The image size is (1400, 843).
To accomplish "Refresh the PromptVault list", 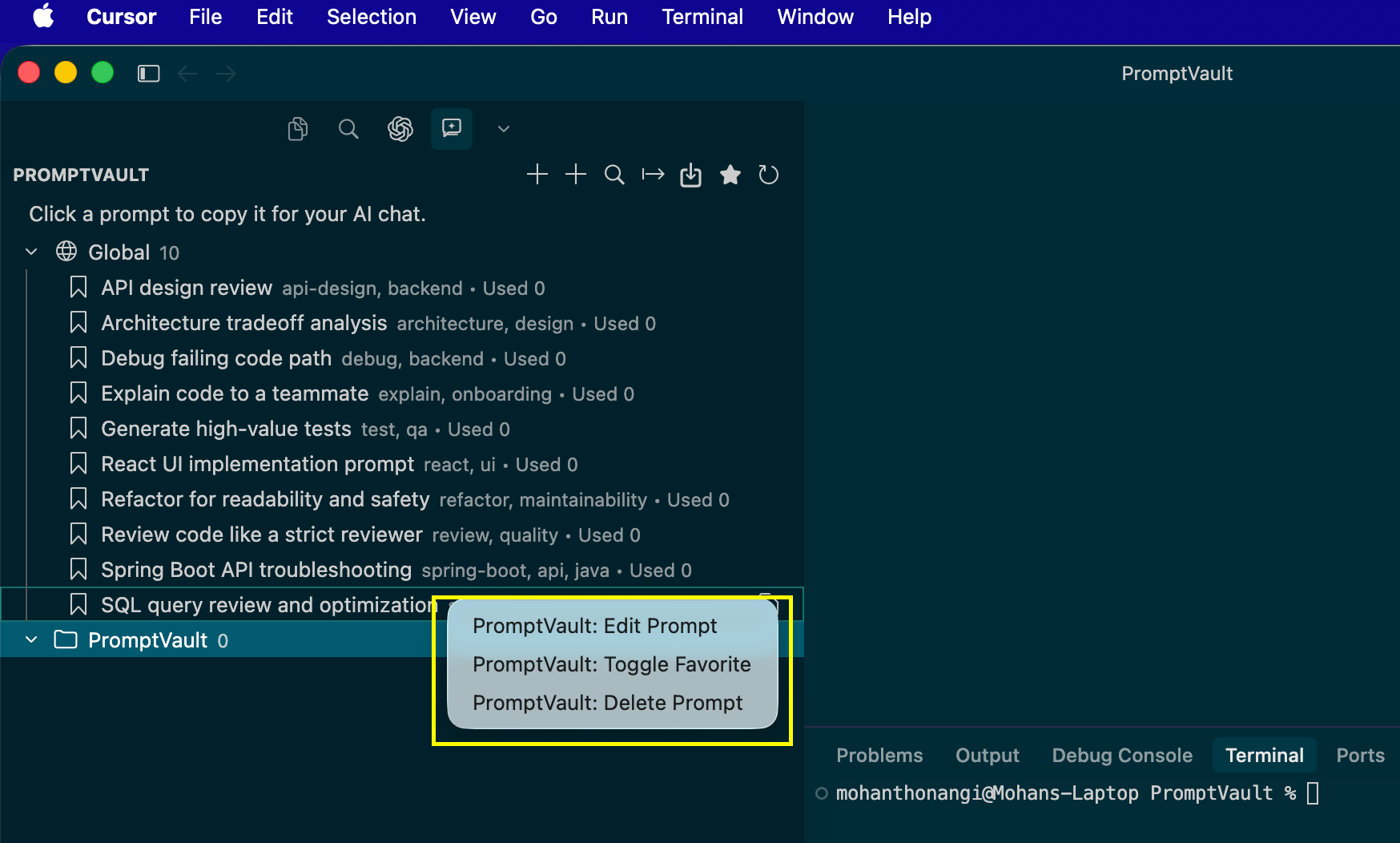I will 768,175.
